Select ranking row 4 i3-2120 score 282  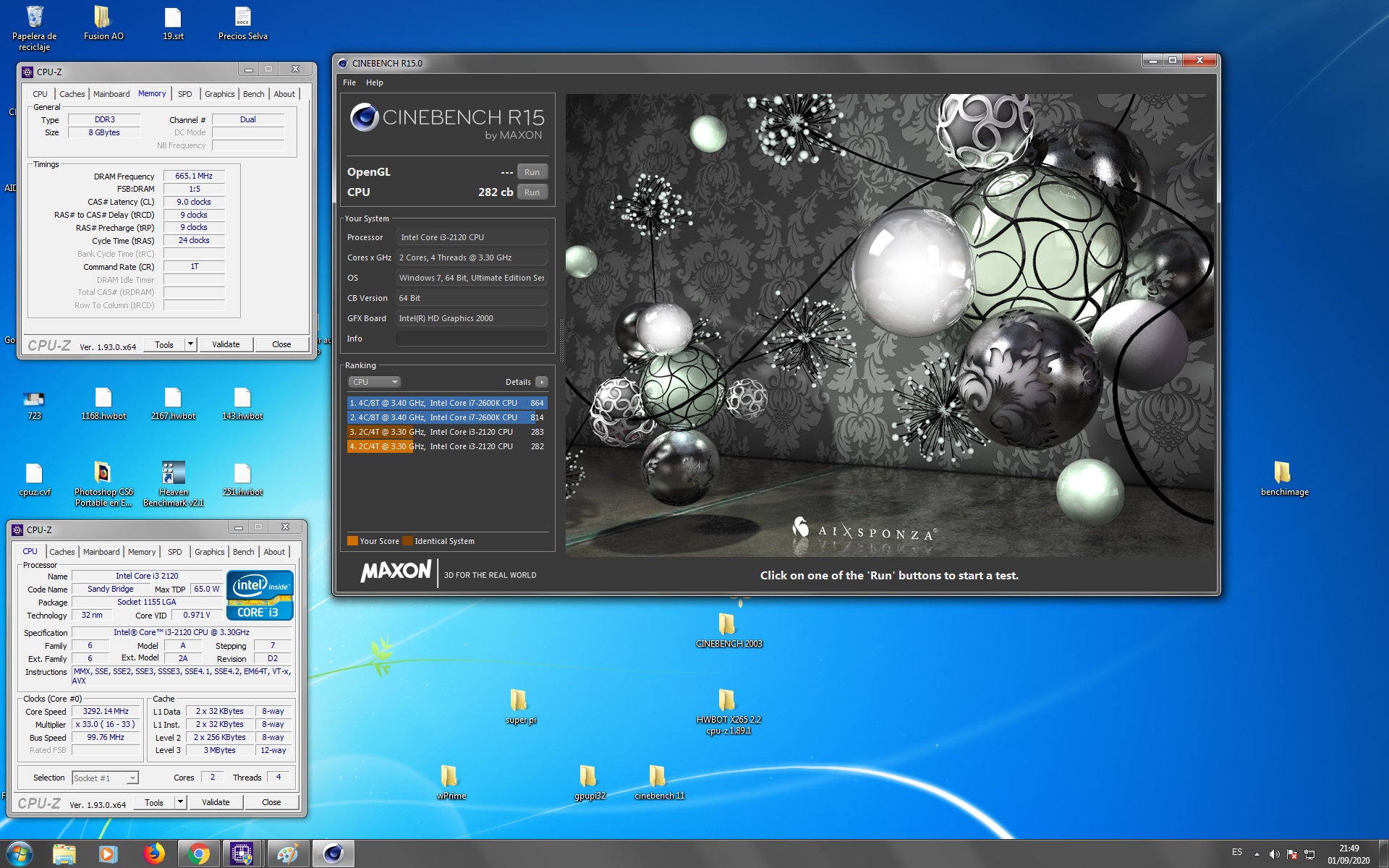coord(447,446)
